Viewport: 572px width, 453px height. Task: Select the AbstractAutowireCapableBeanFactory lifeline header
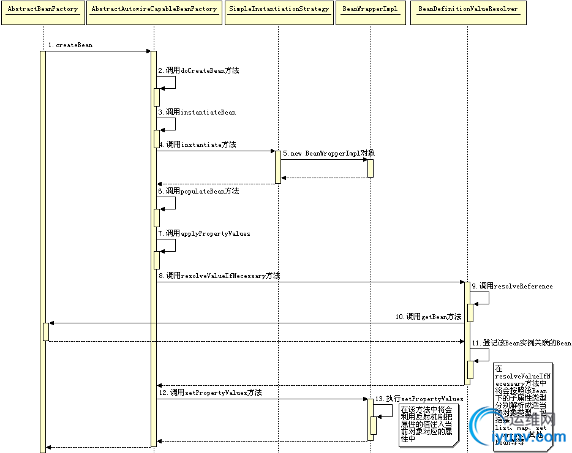pos(154,13)
